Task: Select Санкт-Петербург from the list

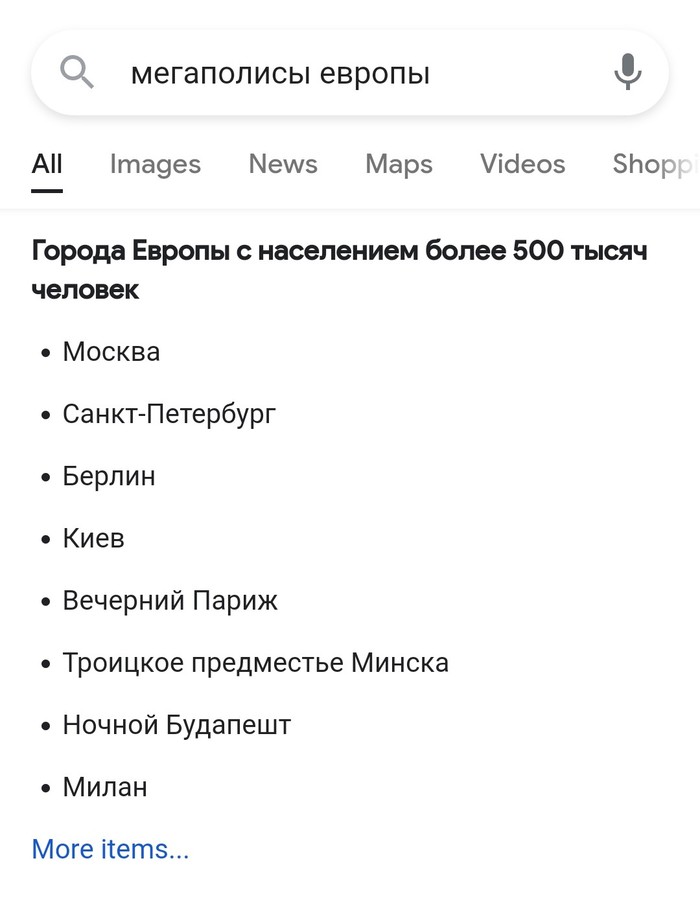Action: coord(170,414)
